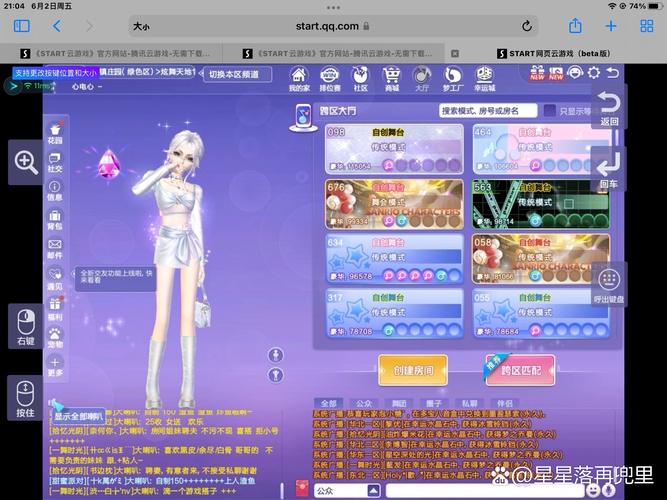Click the 跨区匹配 cross-zone match button

(x=521, y=370)
